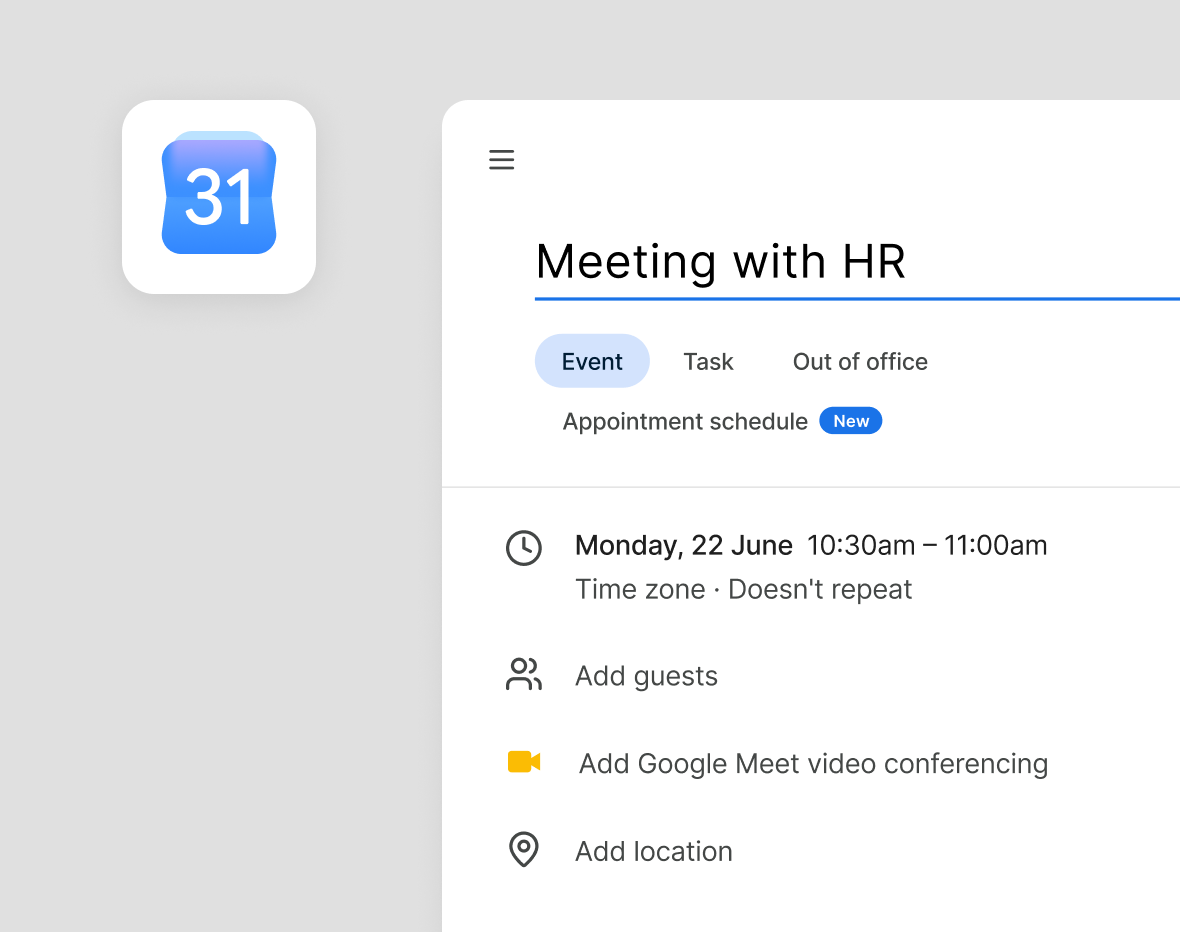Select the Event tab
This screenshot has width=1180, height=932.
[x=592, y=361]
